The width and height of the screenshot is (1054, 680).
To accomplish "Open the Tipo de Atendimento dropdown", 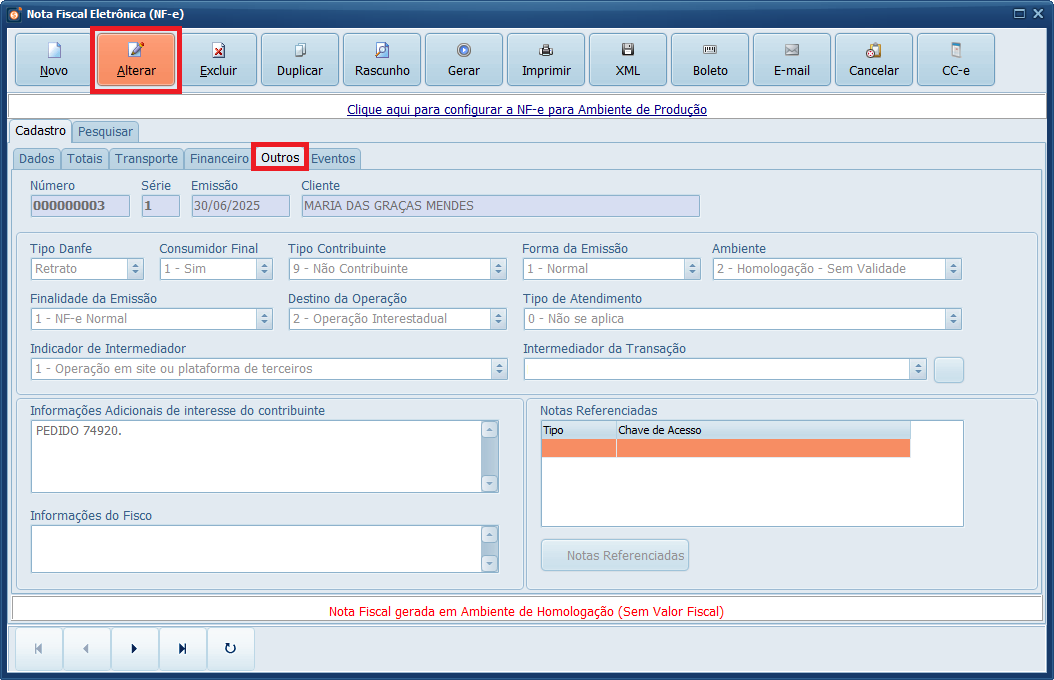I will coord(953,319).
